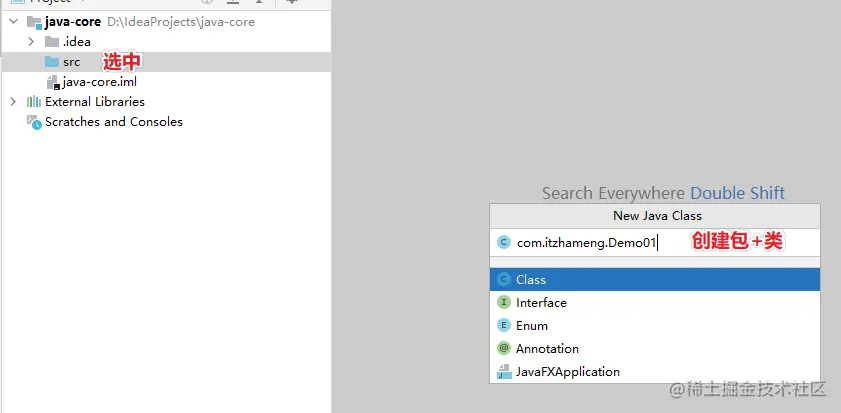Choose Annotation in the type list
The image size is (841, 413).
(x=655, y=349)
